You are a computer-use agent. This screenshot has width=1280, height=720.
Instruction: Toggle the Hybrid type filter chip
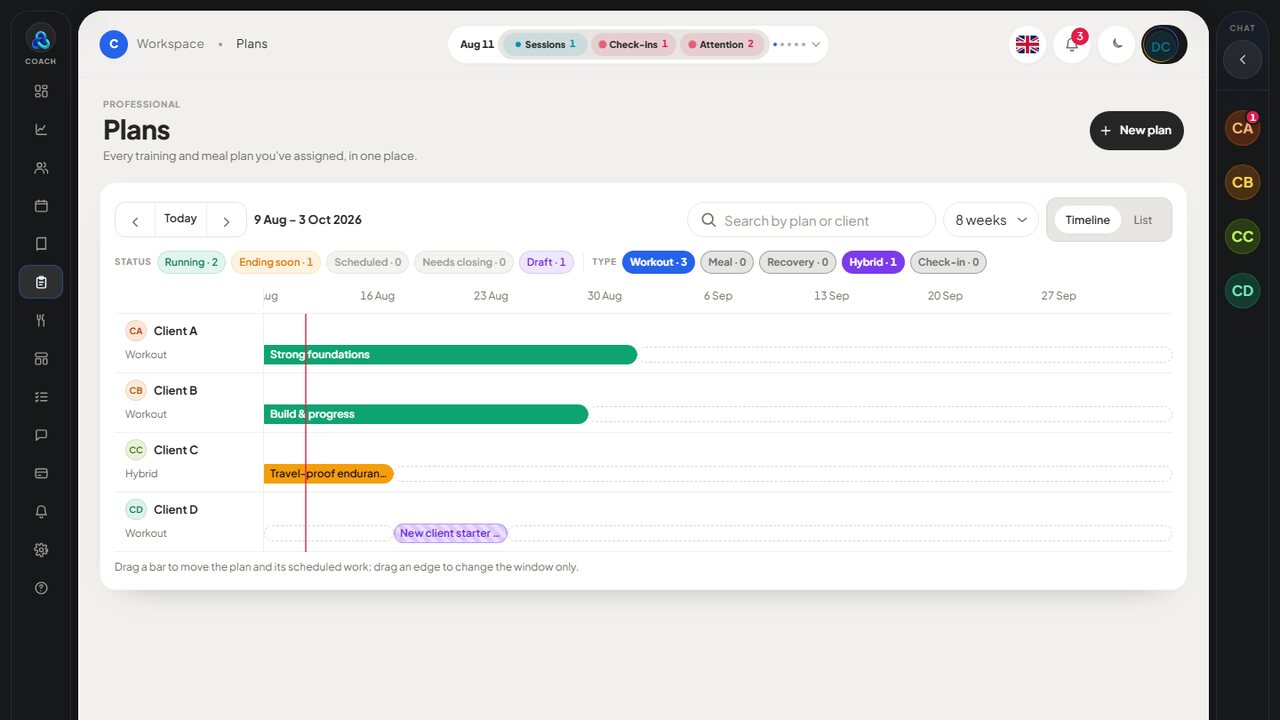pos(873,262)
